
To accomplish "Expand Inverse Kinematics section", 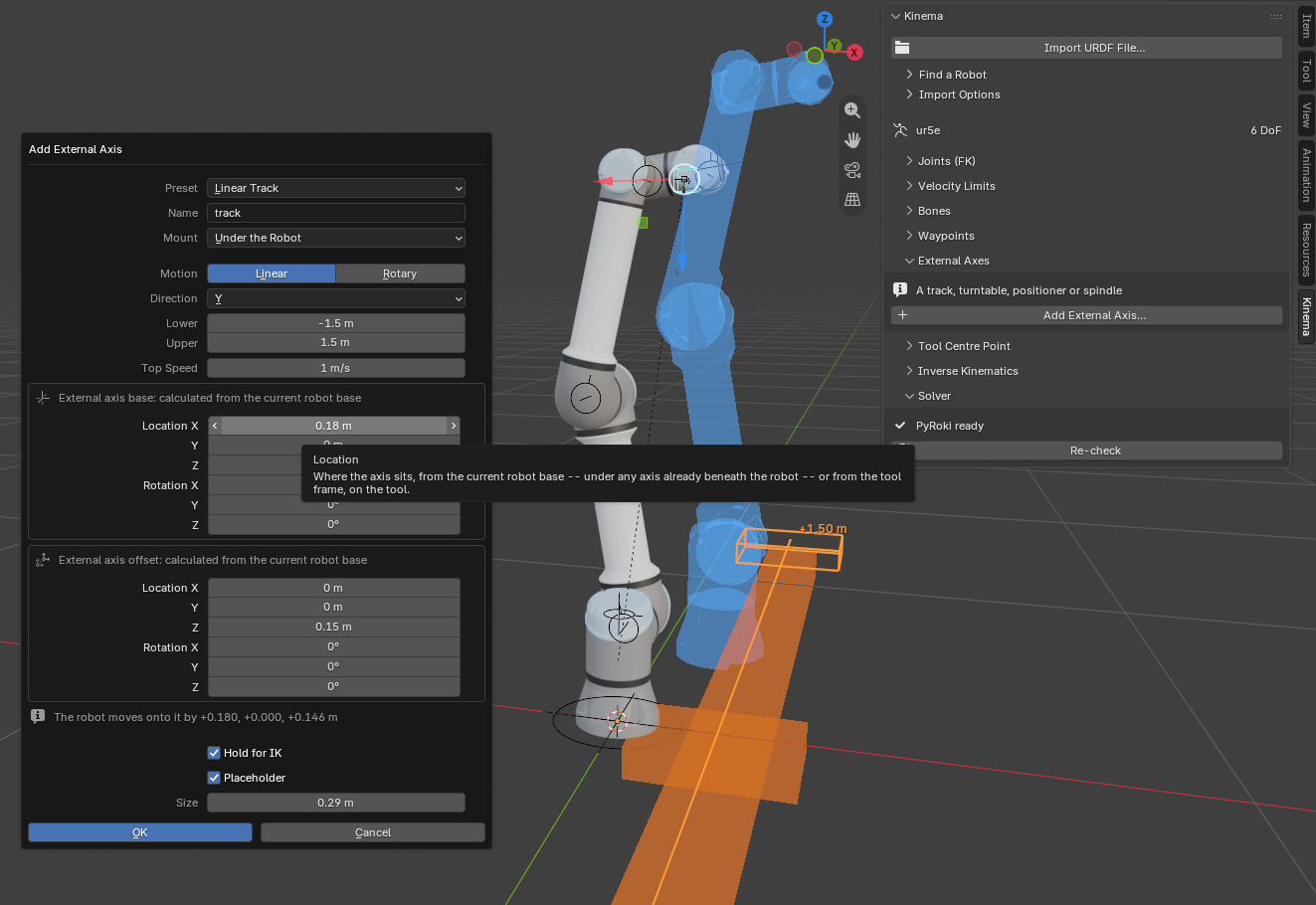I will pos(967,371).
